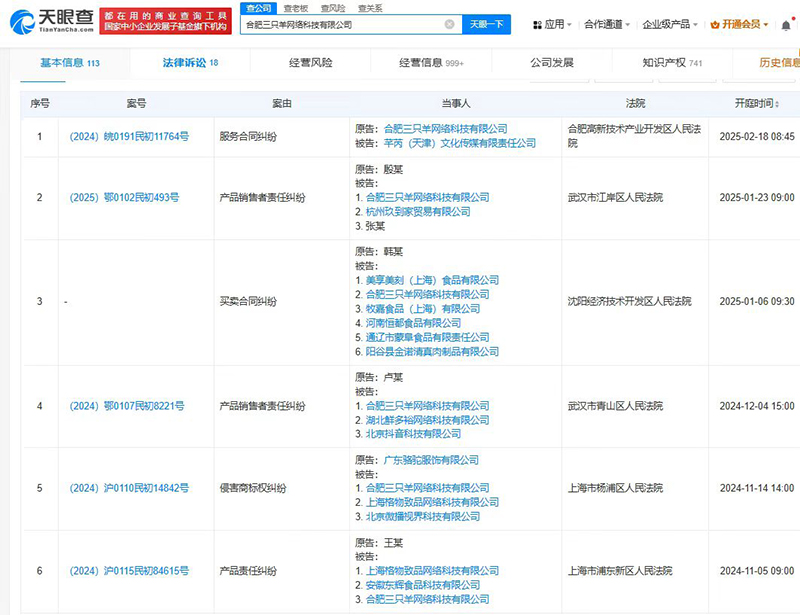Open the Tianyancha logo homepage
Viewport: 800px width, 615px height.
pos(52,21)
